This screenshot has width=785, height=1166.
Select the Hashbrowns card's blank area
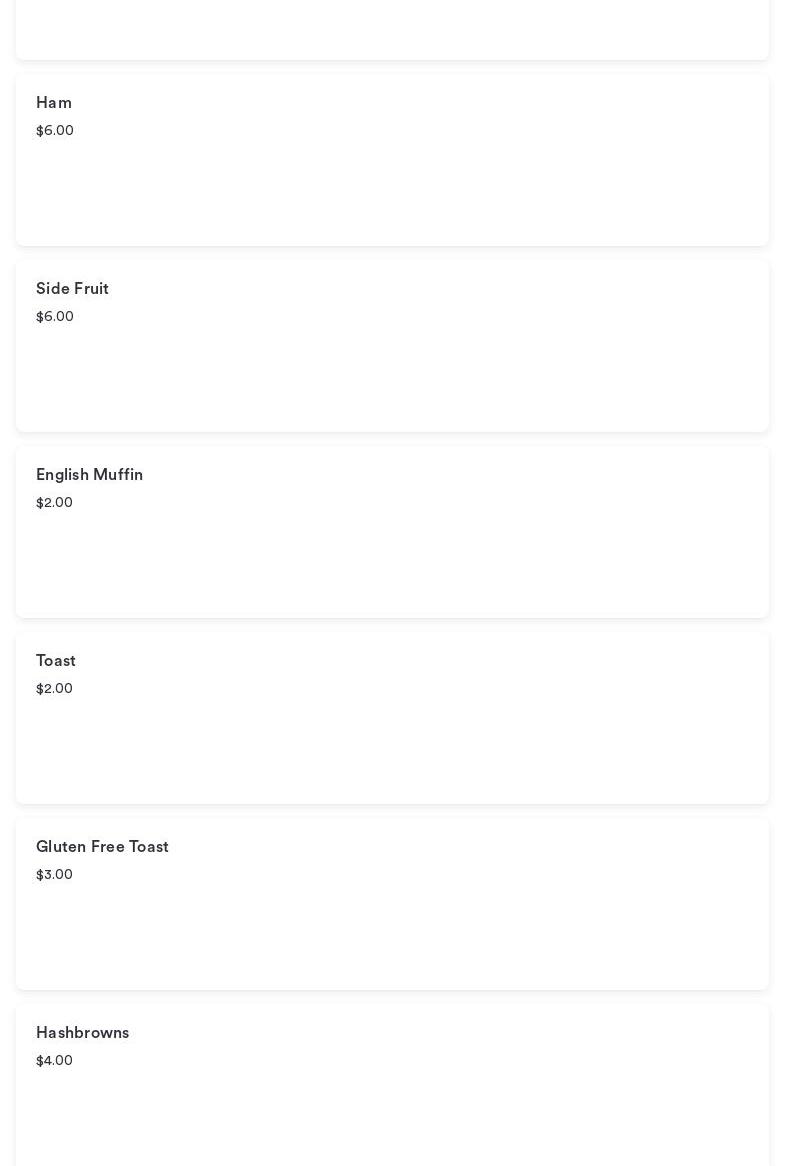392,1115
